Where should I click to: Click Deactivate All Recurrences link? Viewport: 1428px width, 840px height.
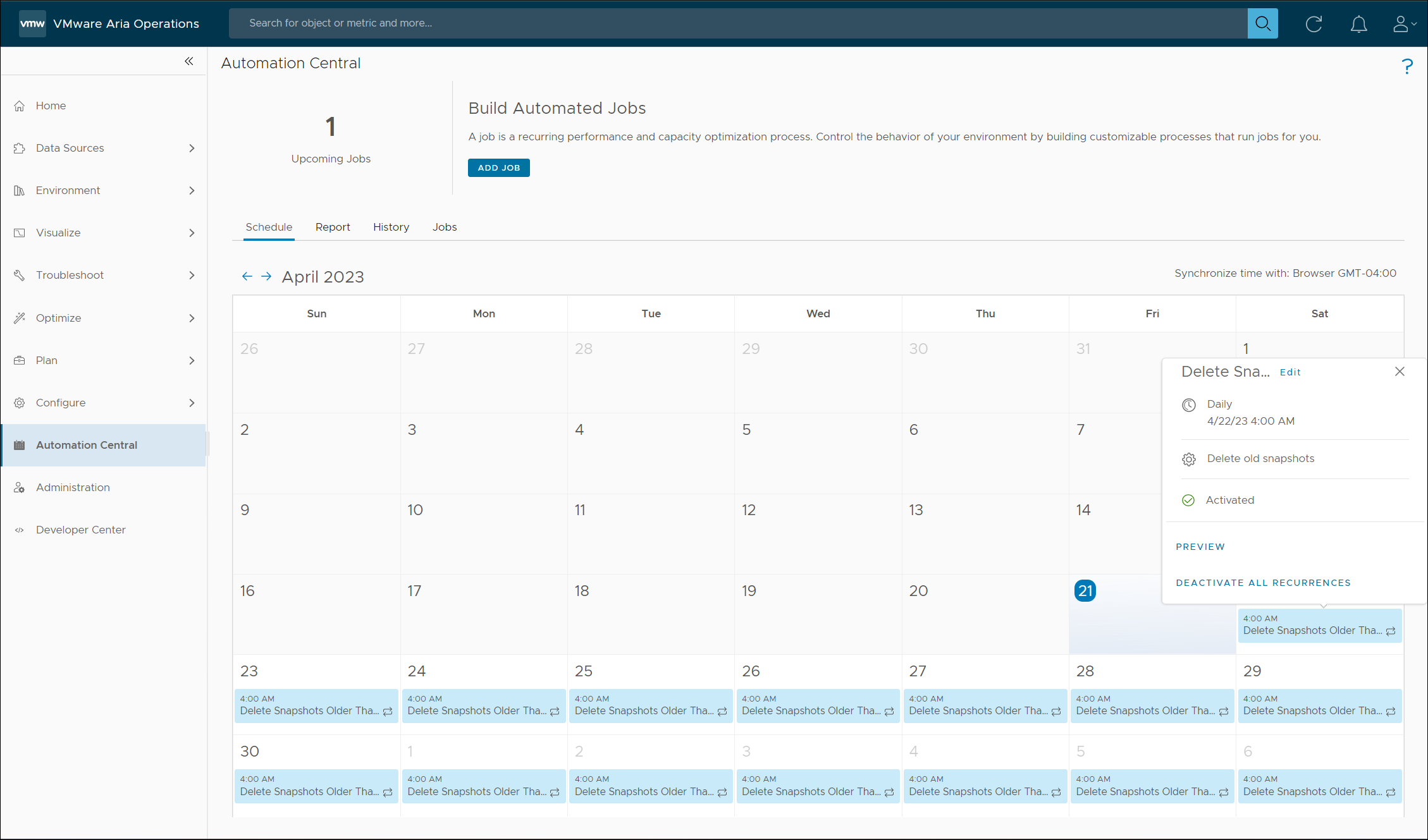point(1263,583)
